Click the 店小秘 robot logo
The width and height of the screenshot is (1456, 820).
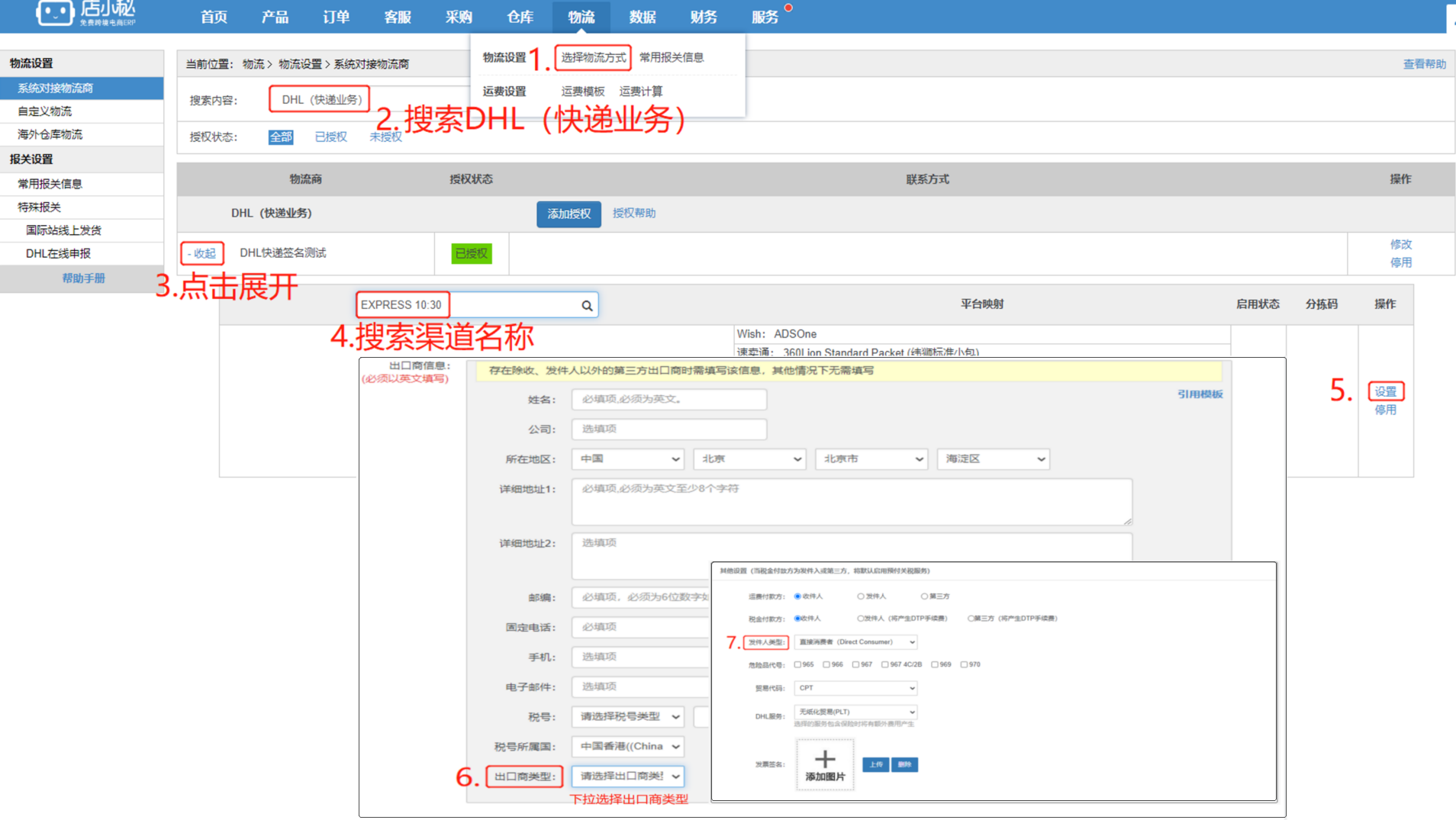(56, 13)
